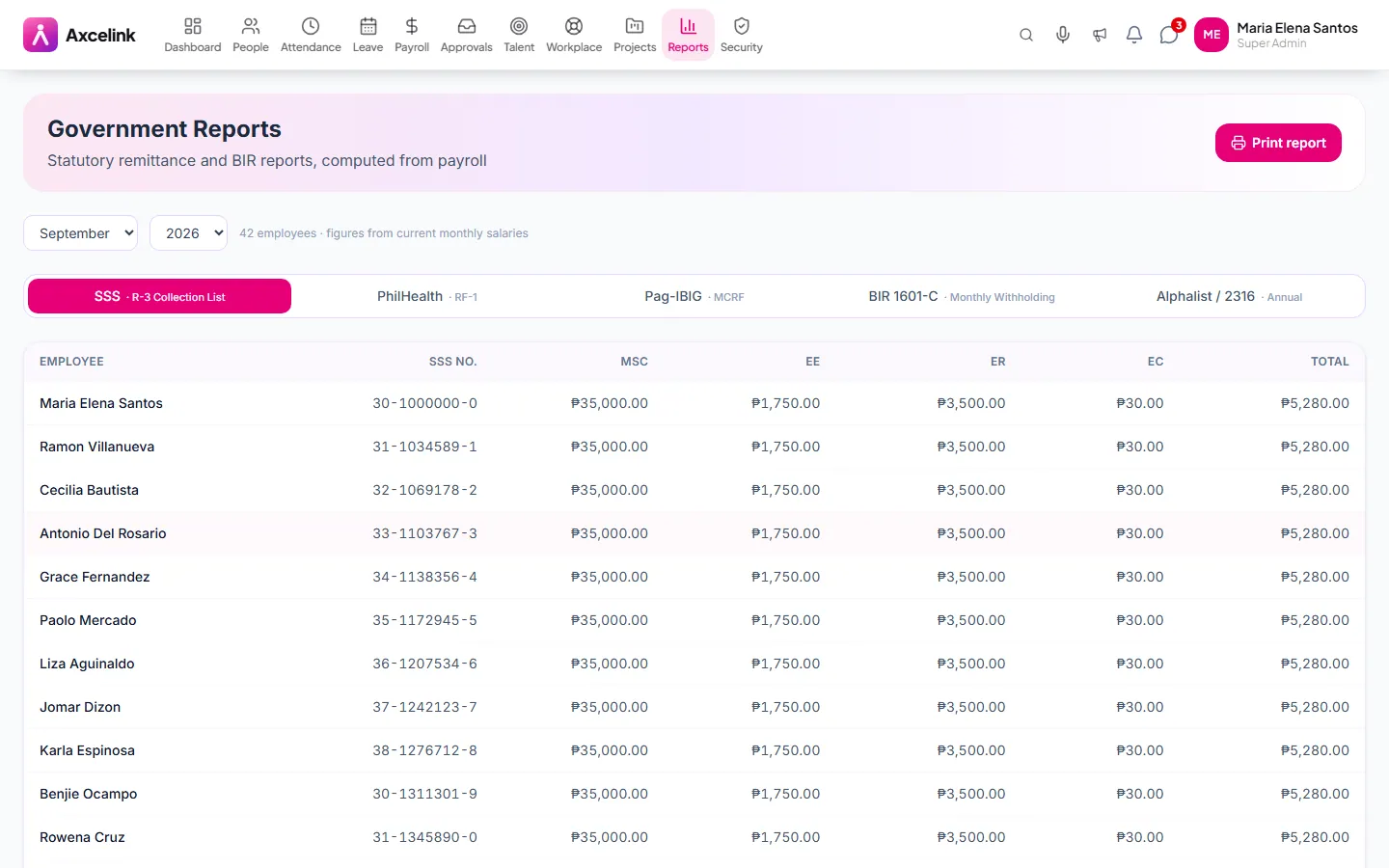This screenshot has height=868, width=1389.
Task: Click the Print report button
Action: 1278,143
